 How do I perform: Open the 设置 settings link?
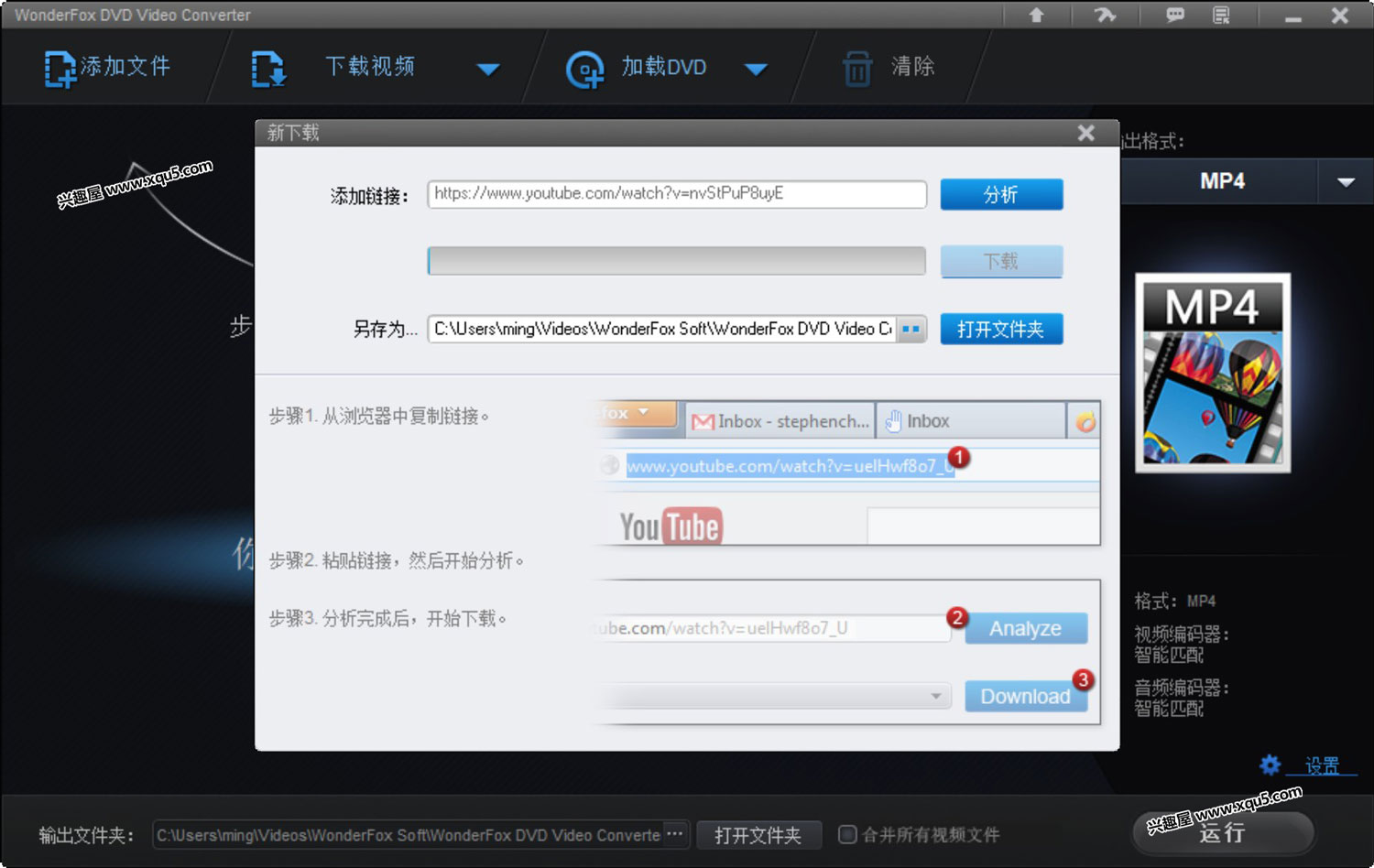point(1322,765)
